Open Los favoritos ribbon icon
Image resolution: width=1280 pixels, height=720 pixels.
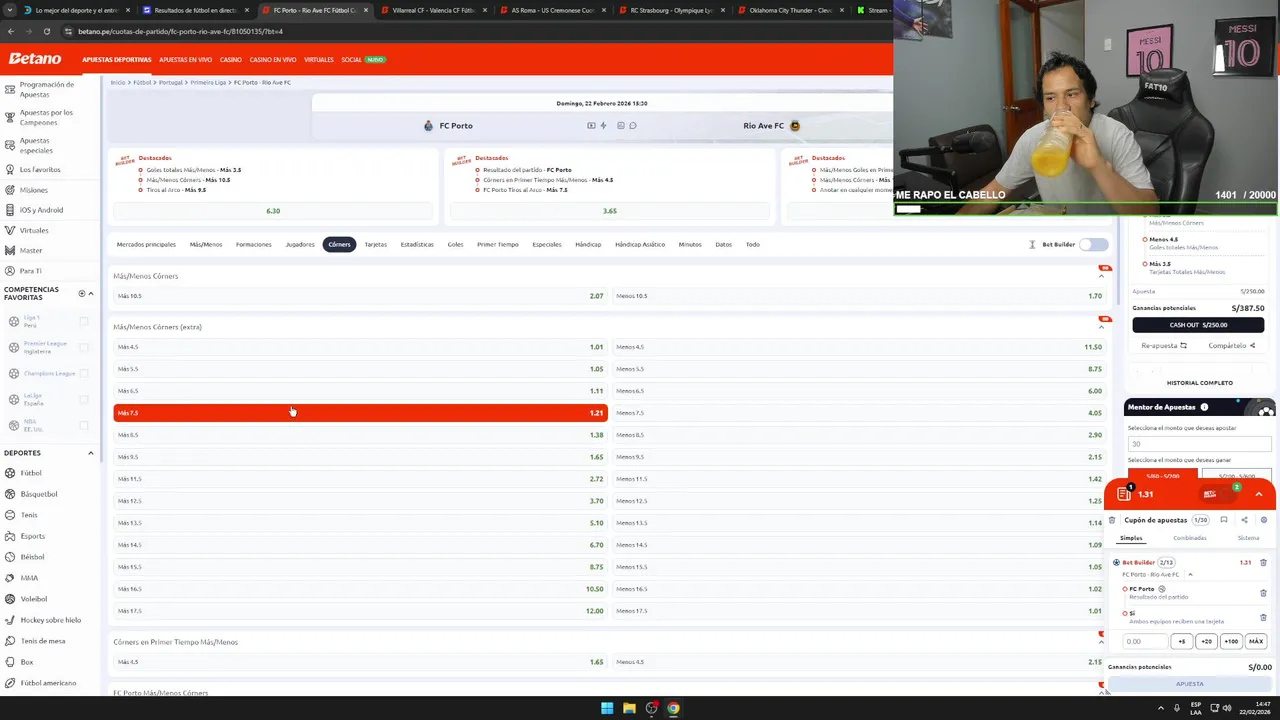tap(10, 169)
